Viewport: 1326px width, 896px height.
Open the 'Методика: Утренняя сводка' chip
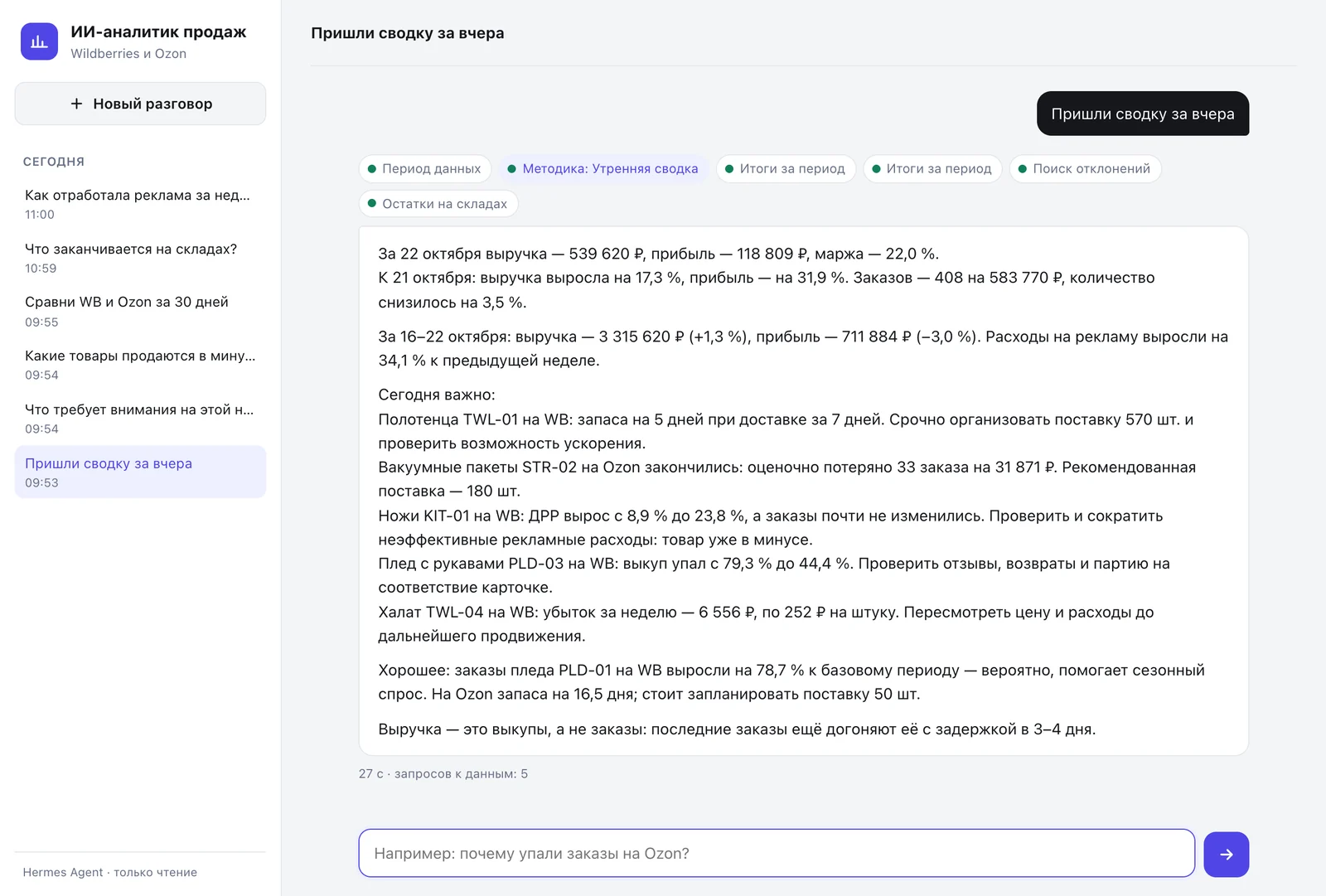603,169
